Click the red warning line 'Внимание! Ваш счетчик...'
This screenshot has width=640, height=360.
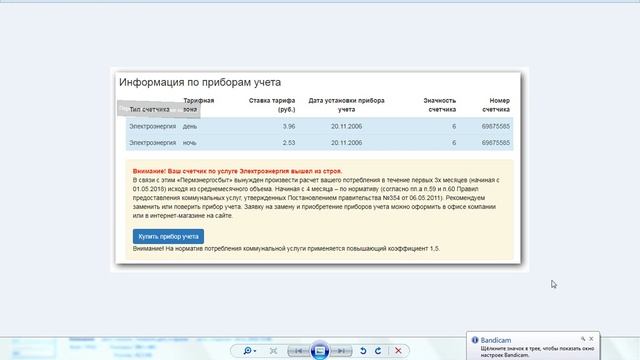238,171
